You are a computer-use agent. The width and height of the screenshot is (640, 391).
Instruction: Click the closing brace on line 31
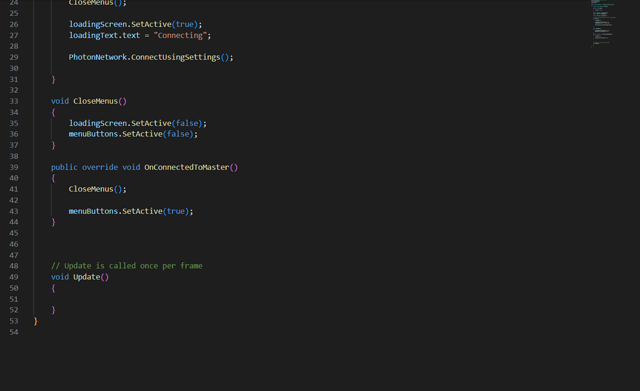pyautogui.click(x=53, y=79)
